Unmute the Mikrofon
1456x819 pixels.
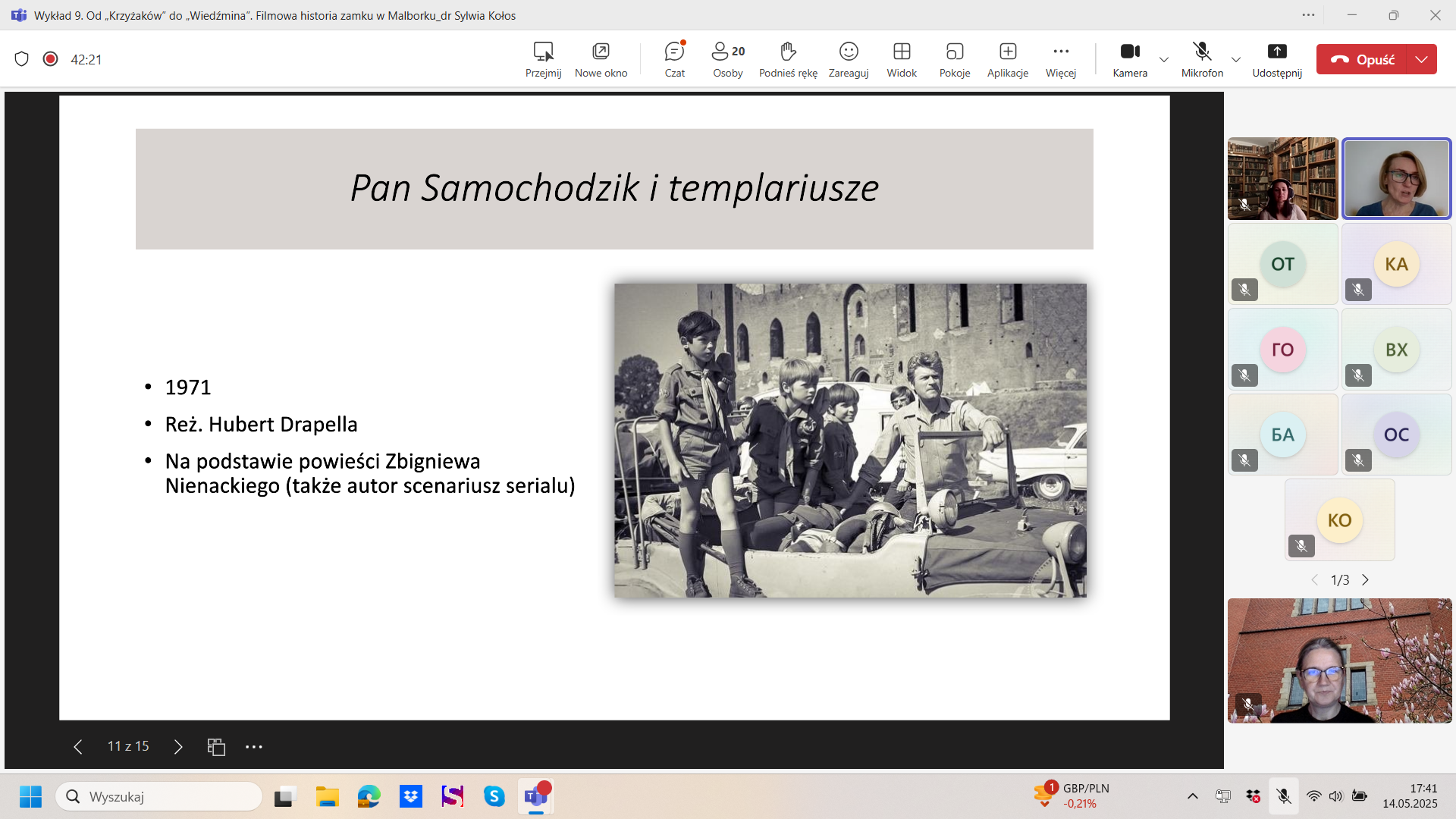click(1202, 59)
